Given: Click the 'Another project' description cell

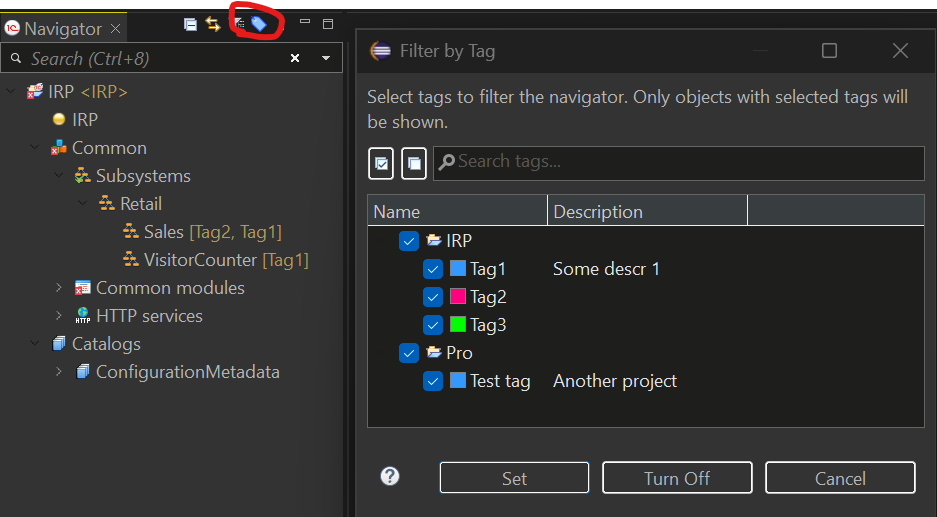Looking at the screenshot, I should click(x=615, y=381).
